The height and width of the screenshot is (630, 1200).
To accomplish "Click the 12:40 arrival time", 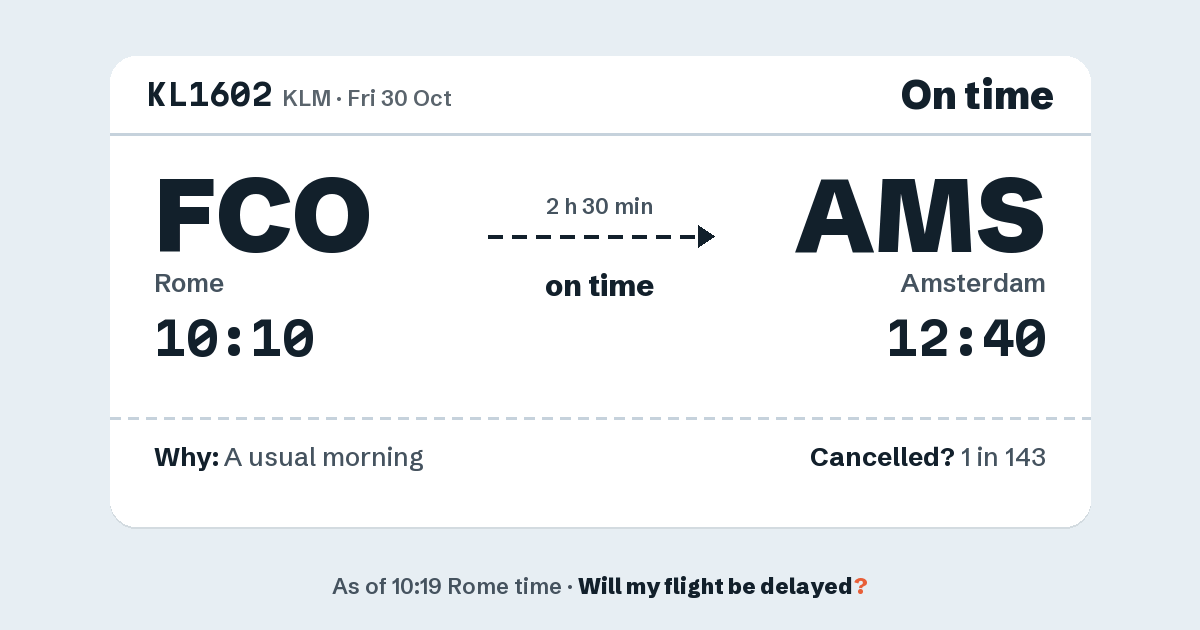I will pyautogui.click(x=966, y=339).
